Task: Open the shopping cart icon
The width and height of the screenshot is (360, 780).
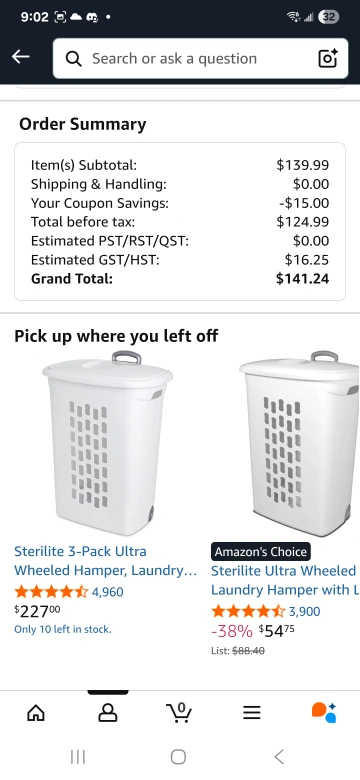Action: click(x=180, y=713)
